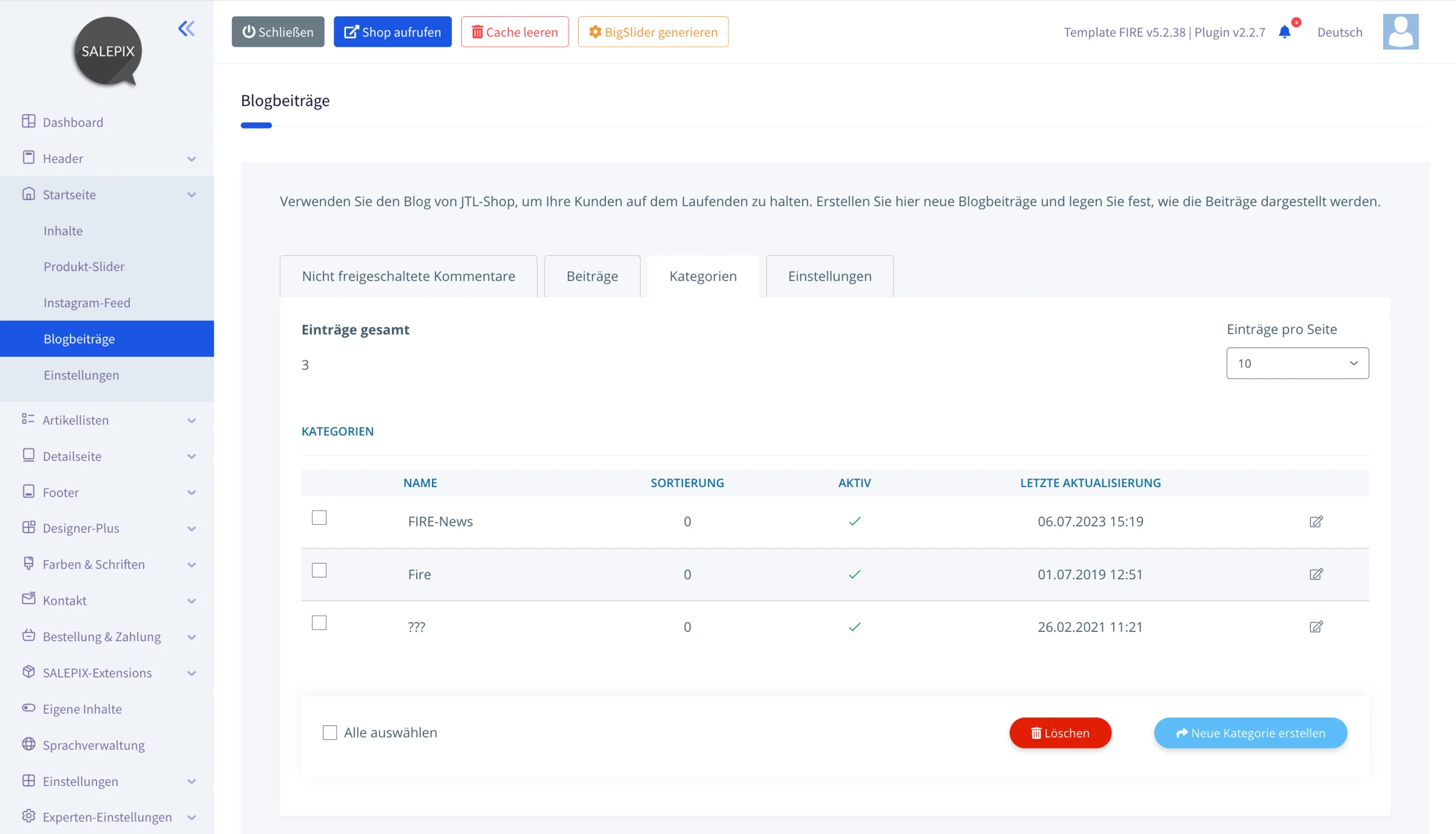This screenshot has height=834, width=1456.
Task: Edit the FIRE-News category
Action: 1316,522
